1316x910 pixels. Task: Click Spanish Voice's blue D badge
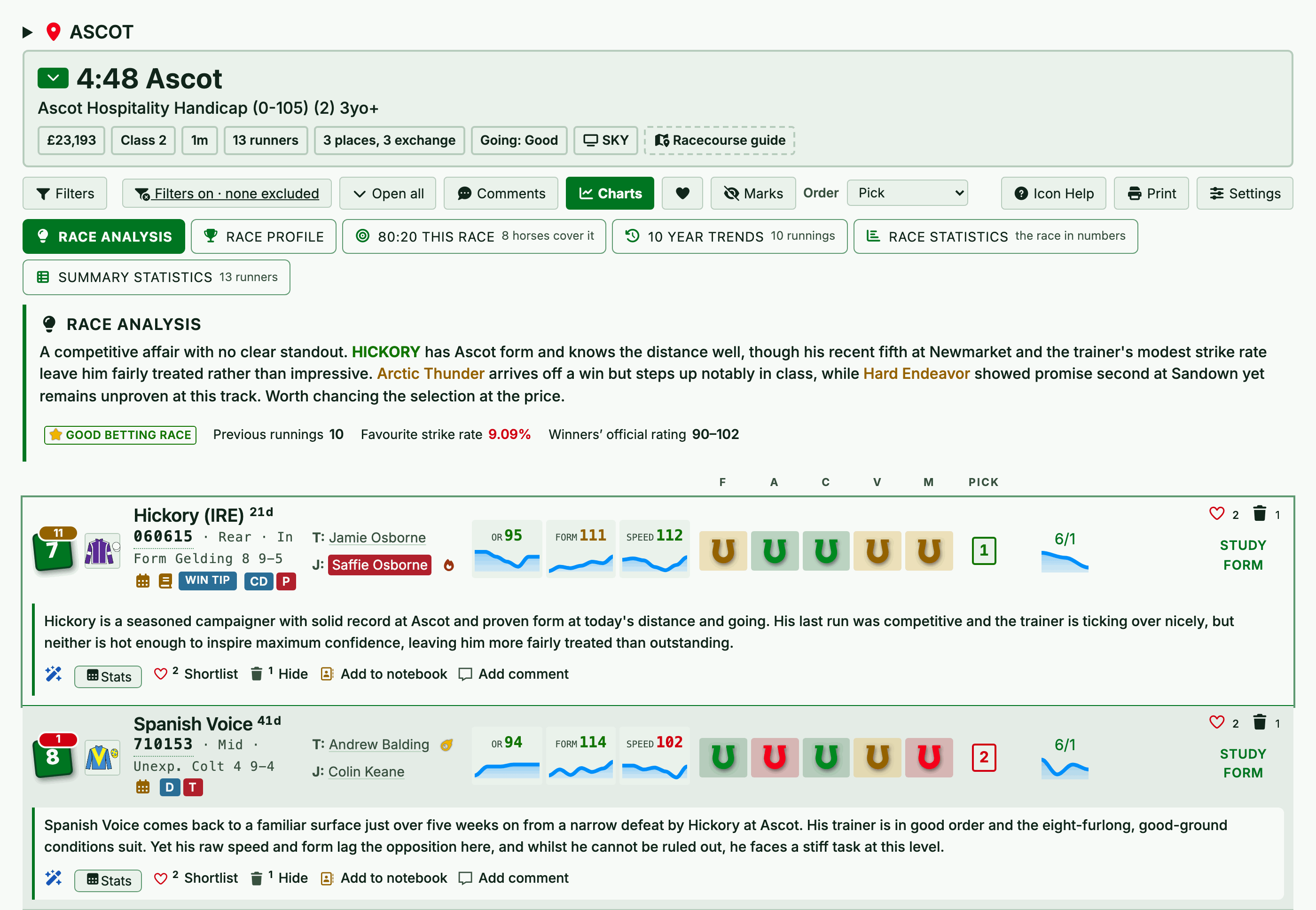tap(169, 787)
